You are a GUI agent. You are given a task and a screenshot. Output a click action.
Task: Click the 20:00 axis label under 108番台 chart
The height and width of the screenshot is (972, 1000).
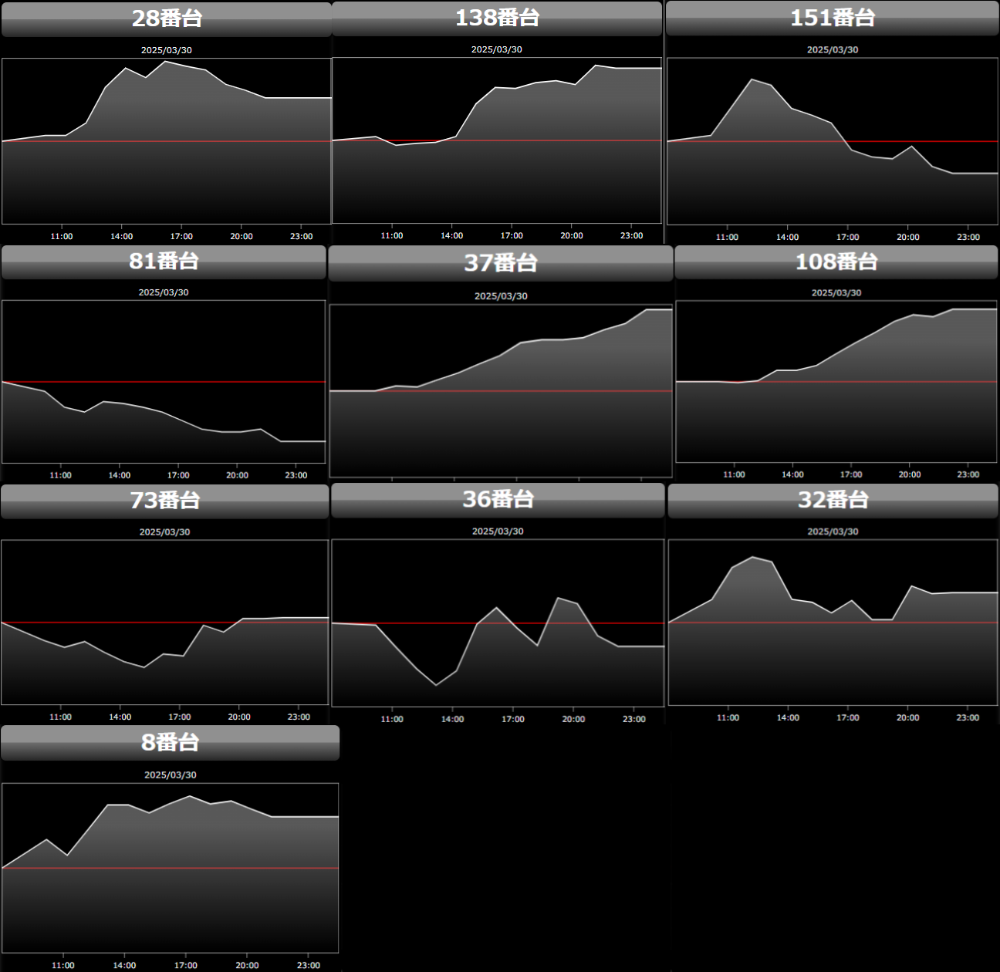909,475
